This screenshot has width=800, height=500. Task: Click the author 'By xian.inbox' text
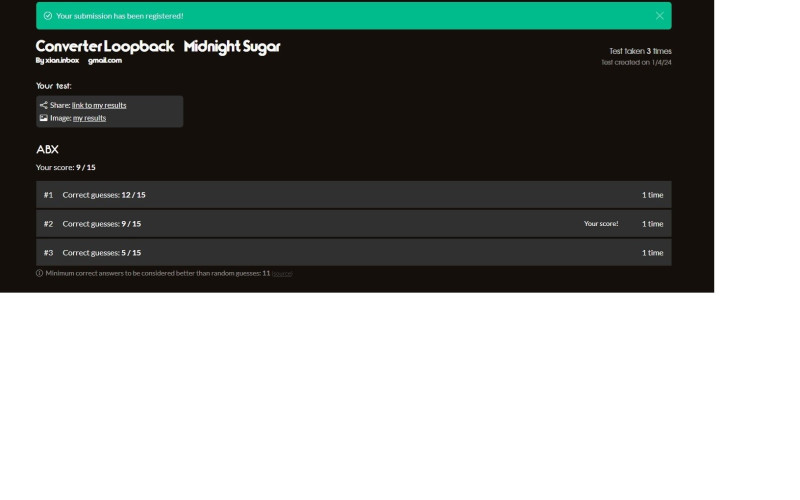[x=57, y=60]
